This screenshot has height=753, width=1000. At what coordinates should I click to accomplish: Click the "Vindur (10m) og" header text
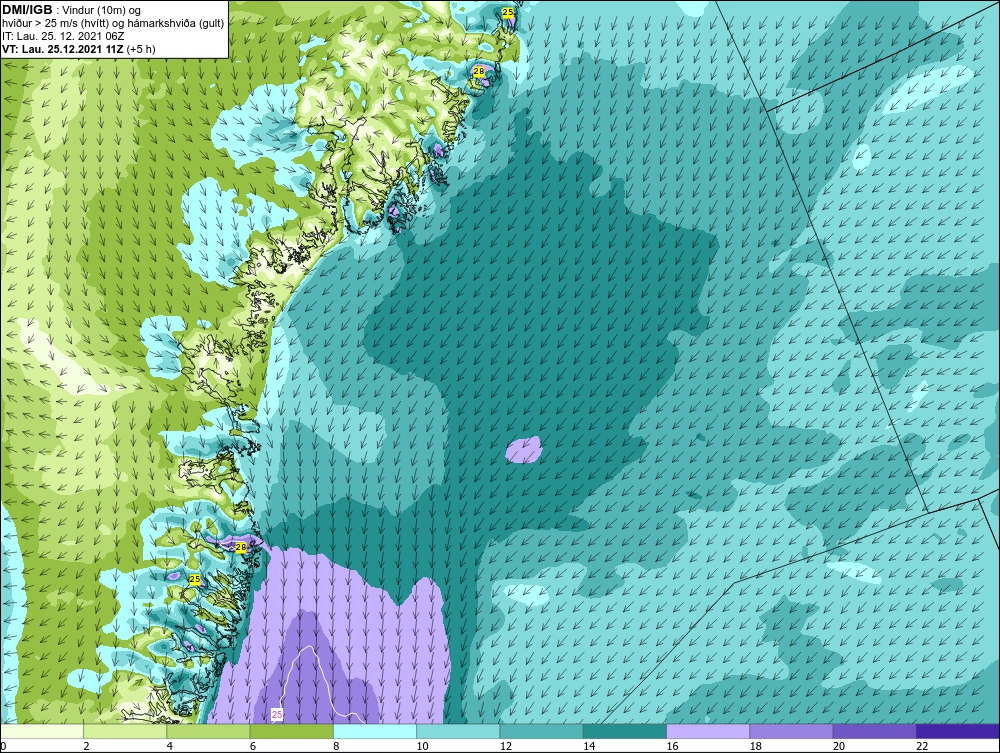point(102,11)
